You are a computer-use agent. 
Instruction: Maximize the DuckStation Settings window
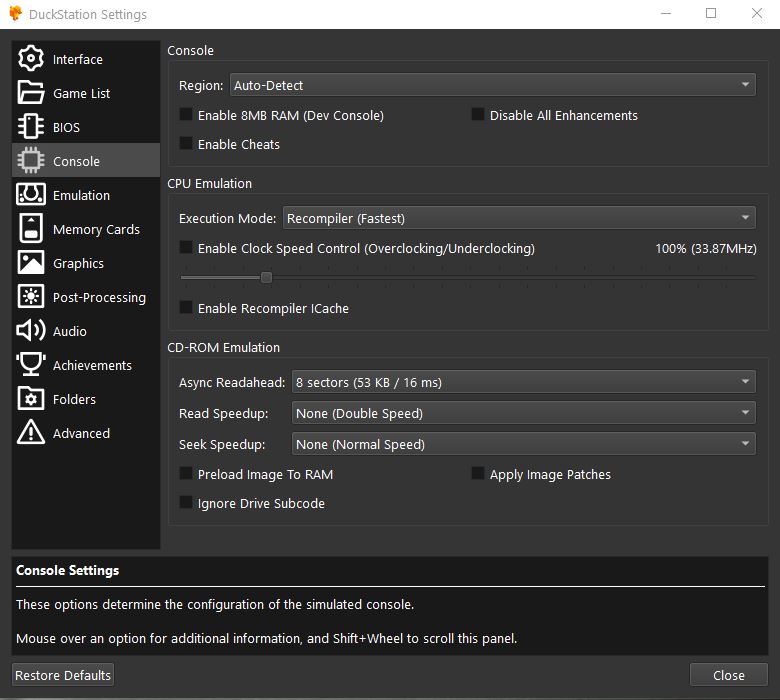click(x=711, y=13)
